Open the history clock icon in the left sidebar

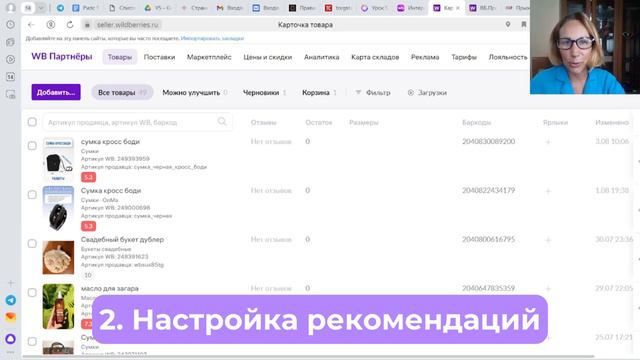pyautogui.click(x=11, y=24)
